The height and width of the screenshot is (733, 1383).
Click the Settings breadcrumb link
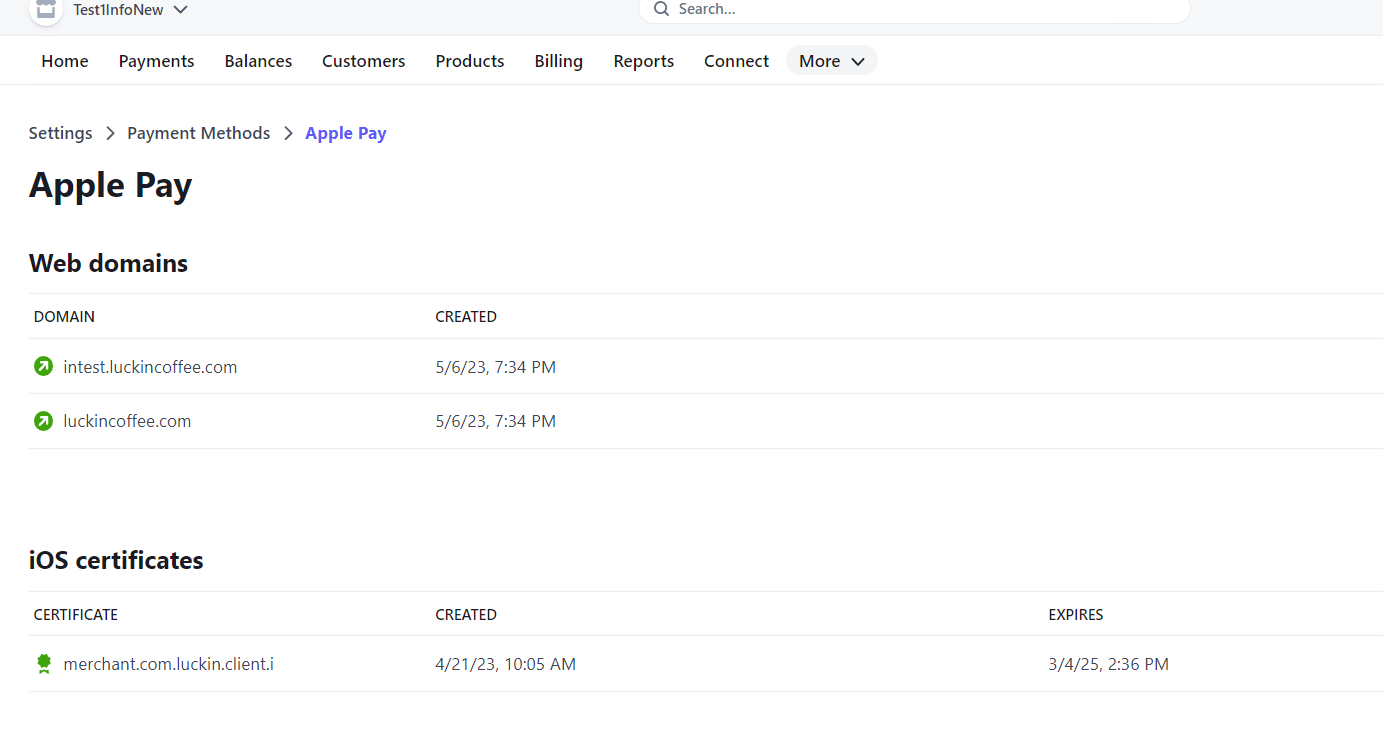60,132
